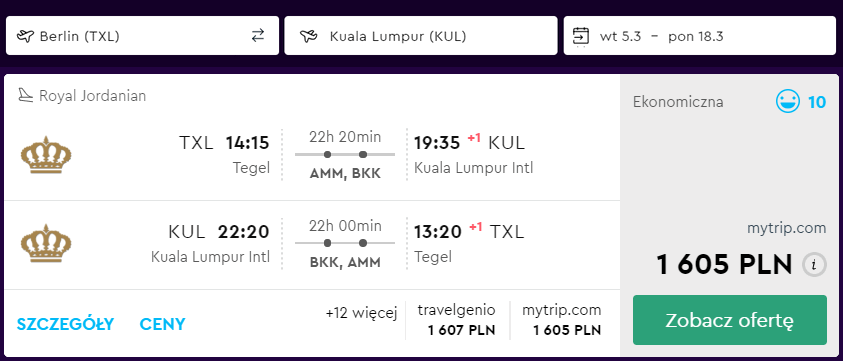Open the CENY prices tab

coord(162,324)
